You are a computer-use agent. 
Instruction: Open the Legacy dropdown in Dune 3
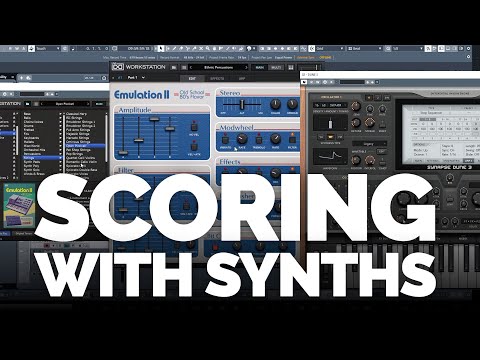click(370, 144)
